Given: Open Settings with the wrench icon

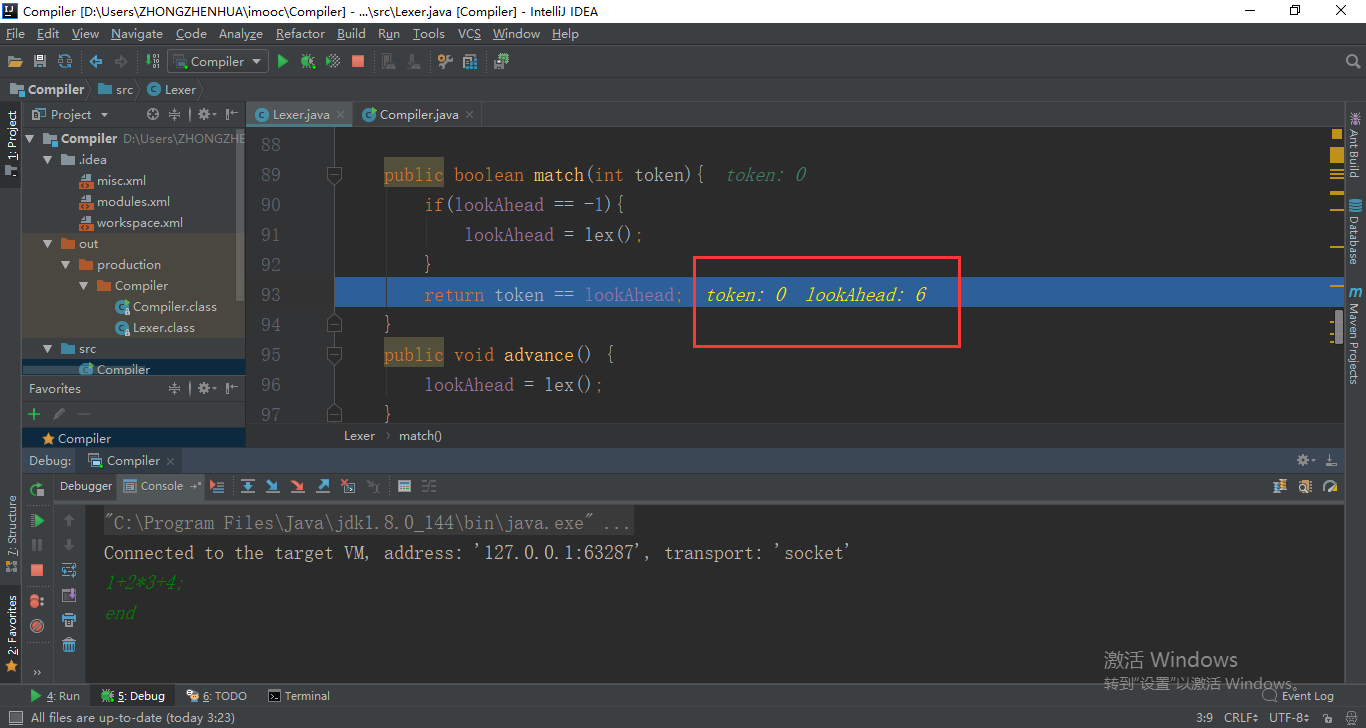Looking at the screenshot, I should click(x=445, y=61).
